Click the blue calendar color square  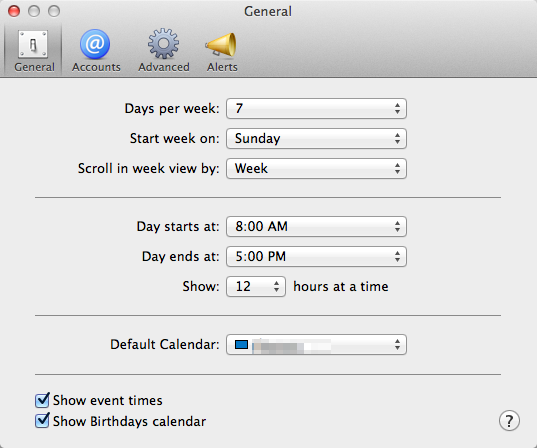[x=241, y=344]
